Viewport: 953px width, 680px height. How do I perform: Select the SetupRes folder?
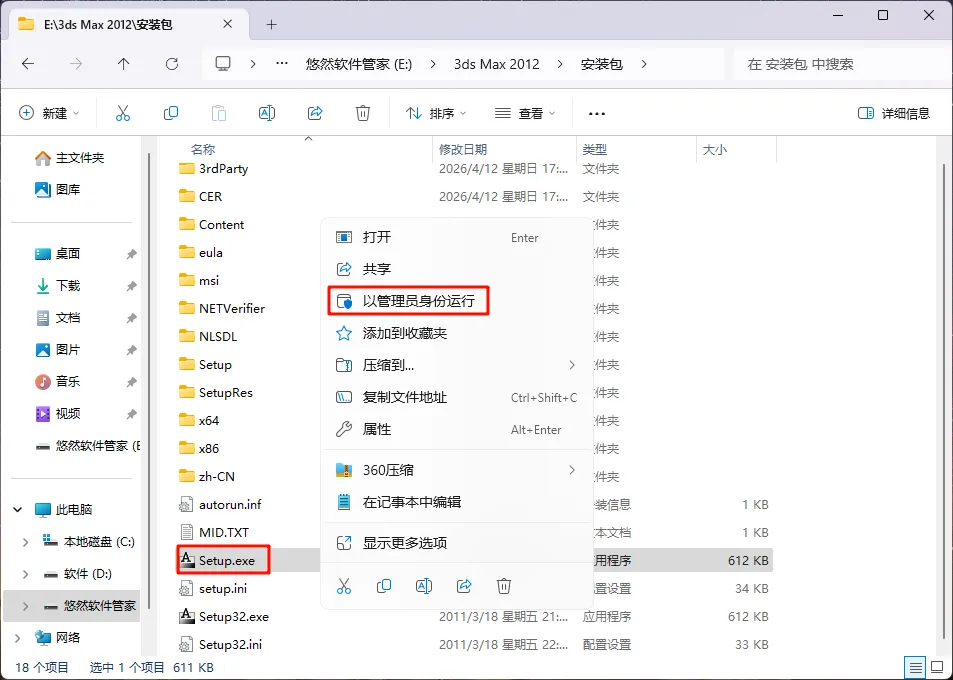[216, 392]
